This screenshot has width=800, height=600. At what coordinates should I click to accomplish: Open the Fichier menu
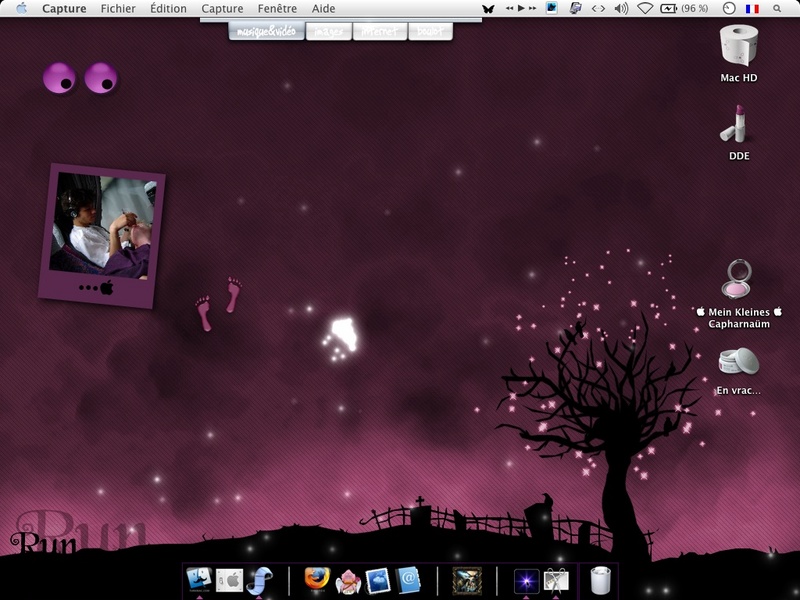(x=118, y=8)
